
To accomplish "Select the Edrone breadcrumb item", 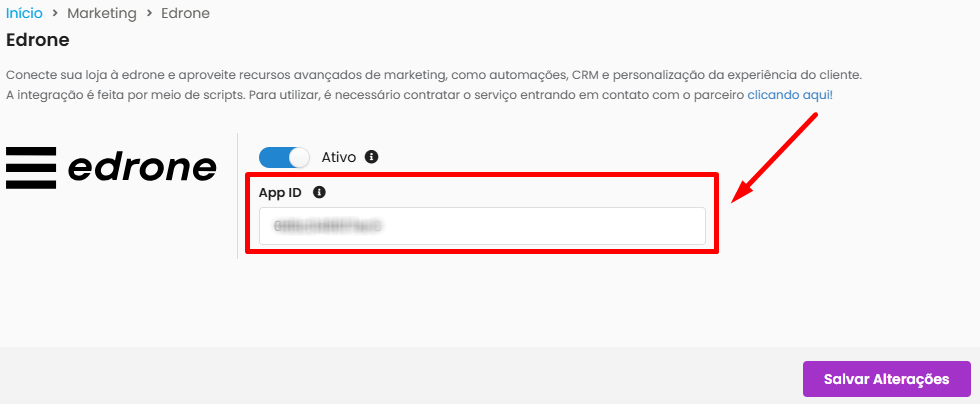I will pos(186,13).
